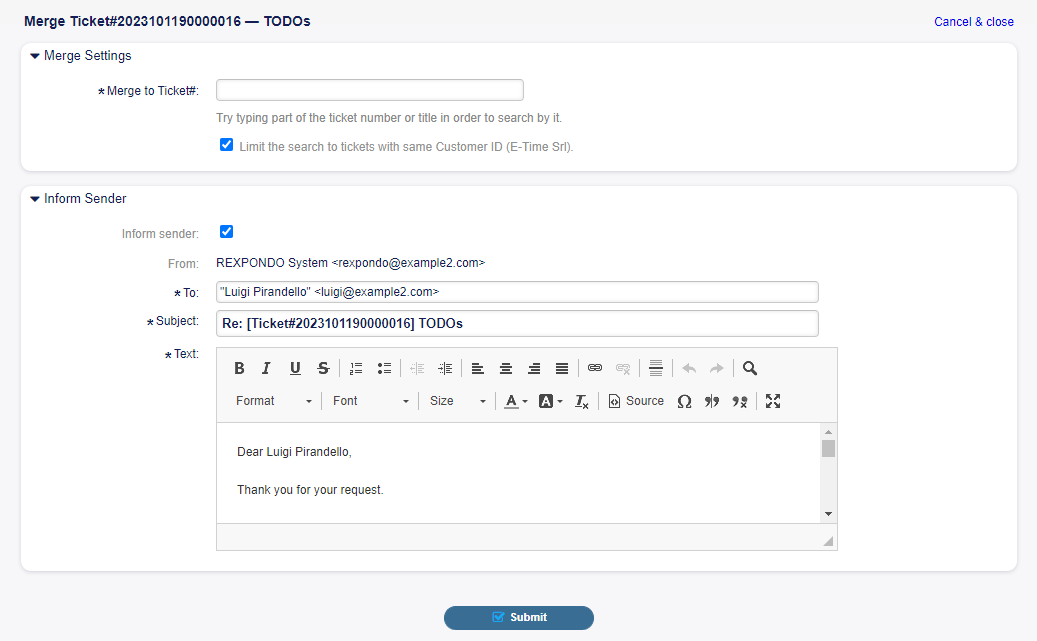Open the Size dropdown
1037x641 pixels.
coord(457,401)
